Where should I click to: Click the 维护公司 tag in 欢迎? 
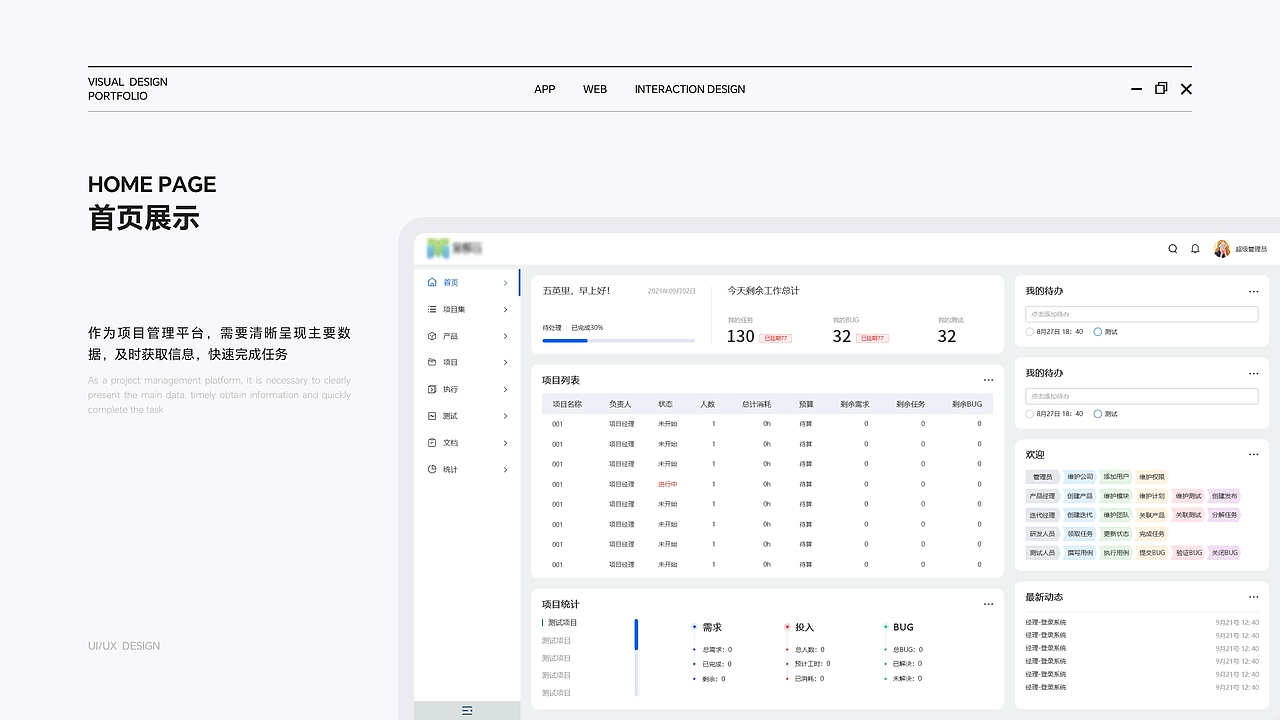pyautogui.click(x=1080, y=477)
